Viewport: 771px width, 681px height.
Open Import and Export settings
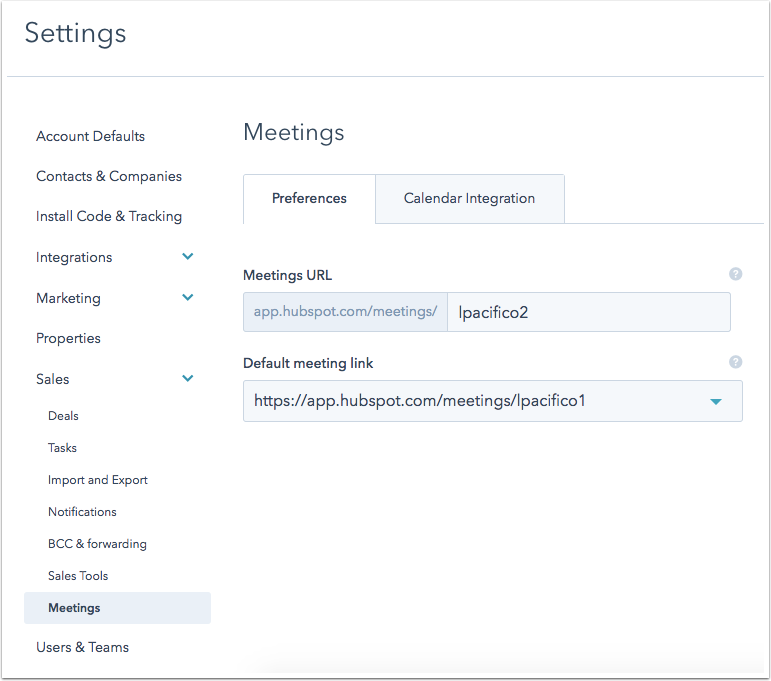tap(97, 480)
